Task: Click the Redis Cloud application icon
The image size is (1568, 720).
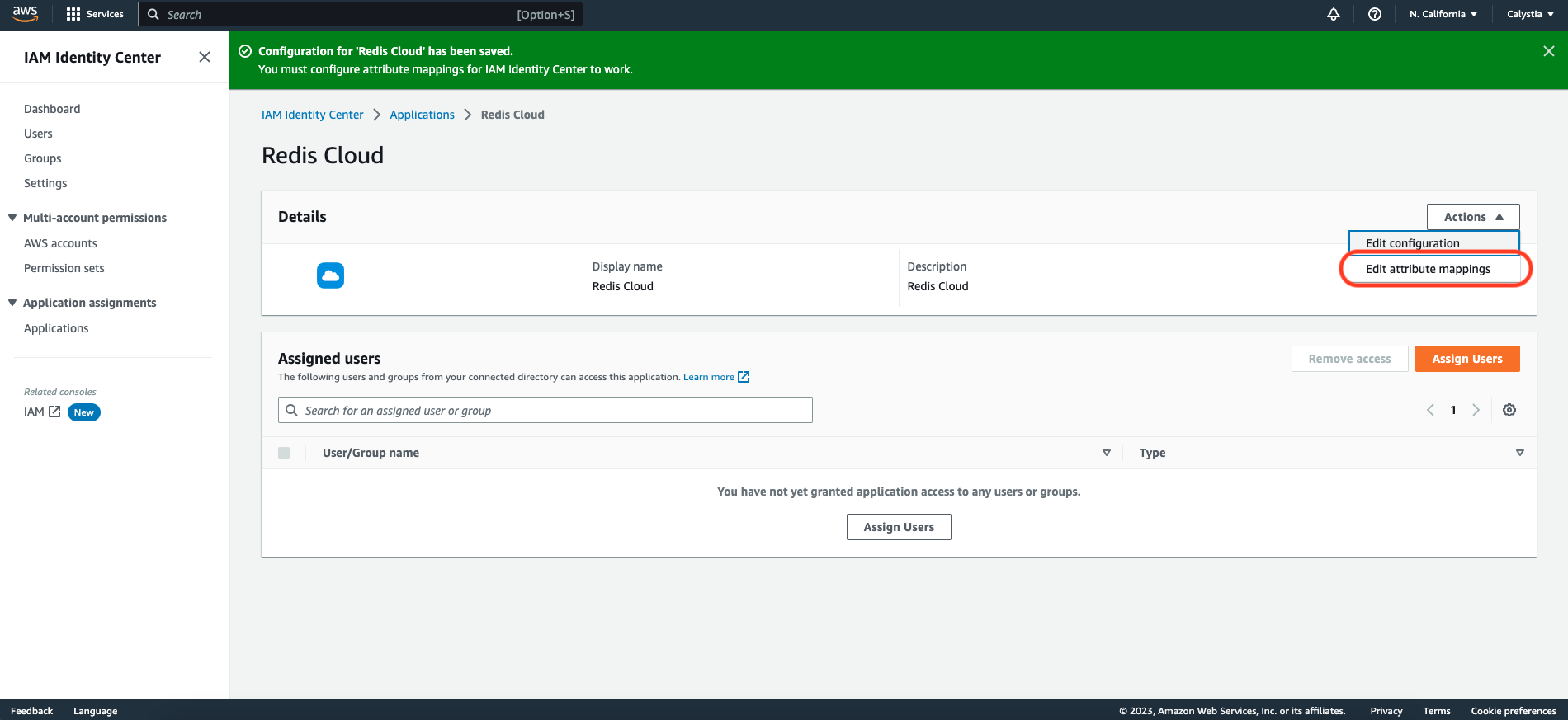Action: click(330, 275)
